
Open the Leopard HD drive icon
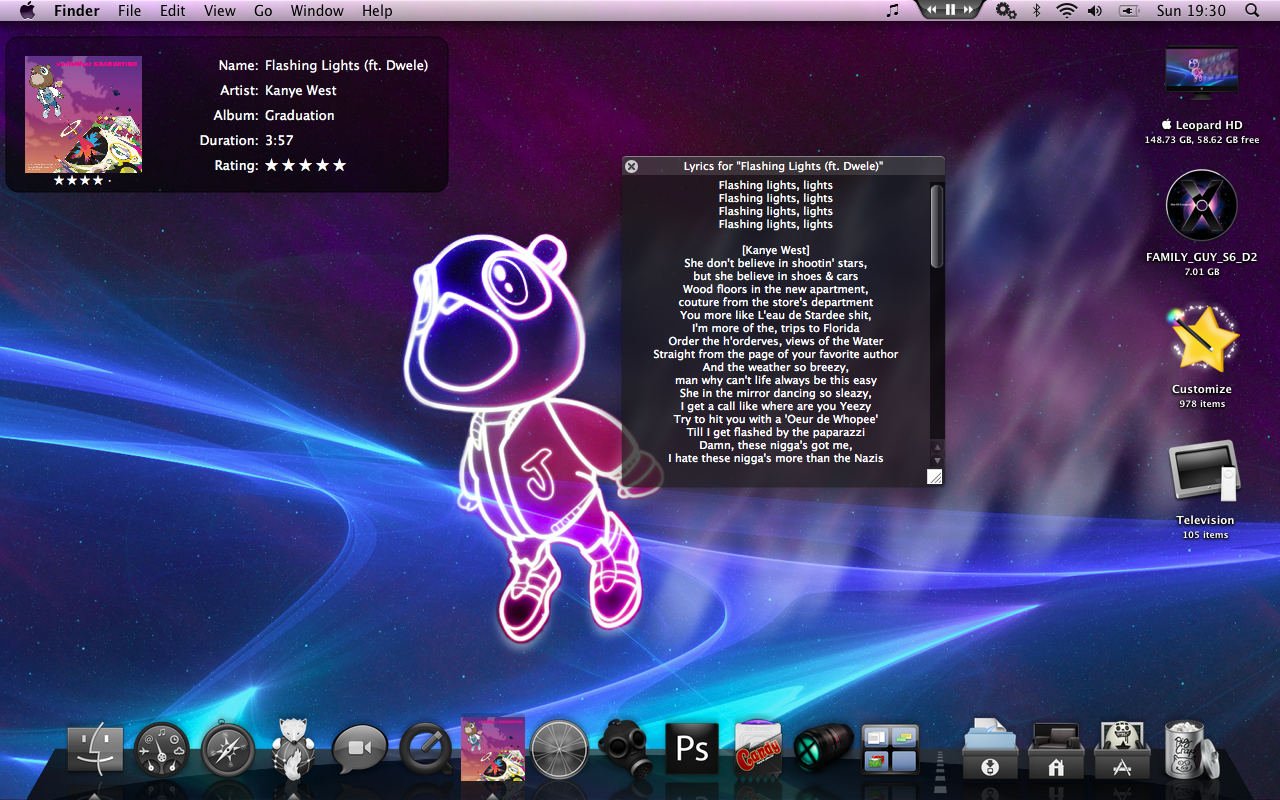tap(1201, 73)
